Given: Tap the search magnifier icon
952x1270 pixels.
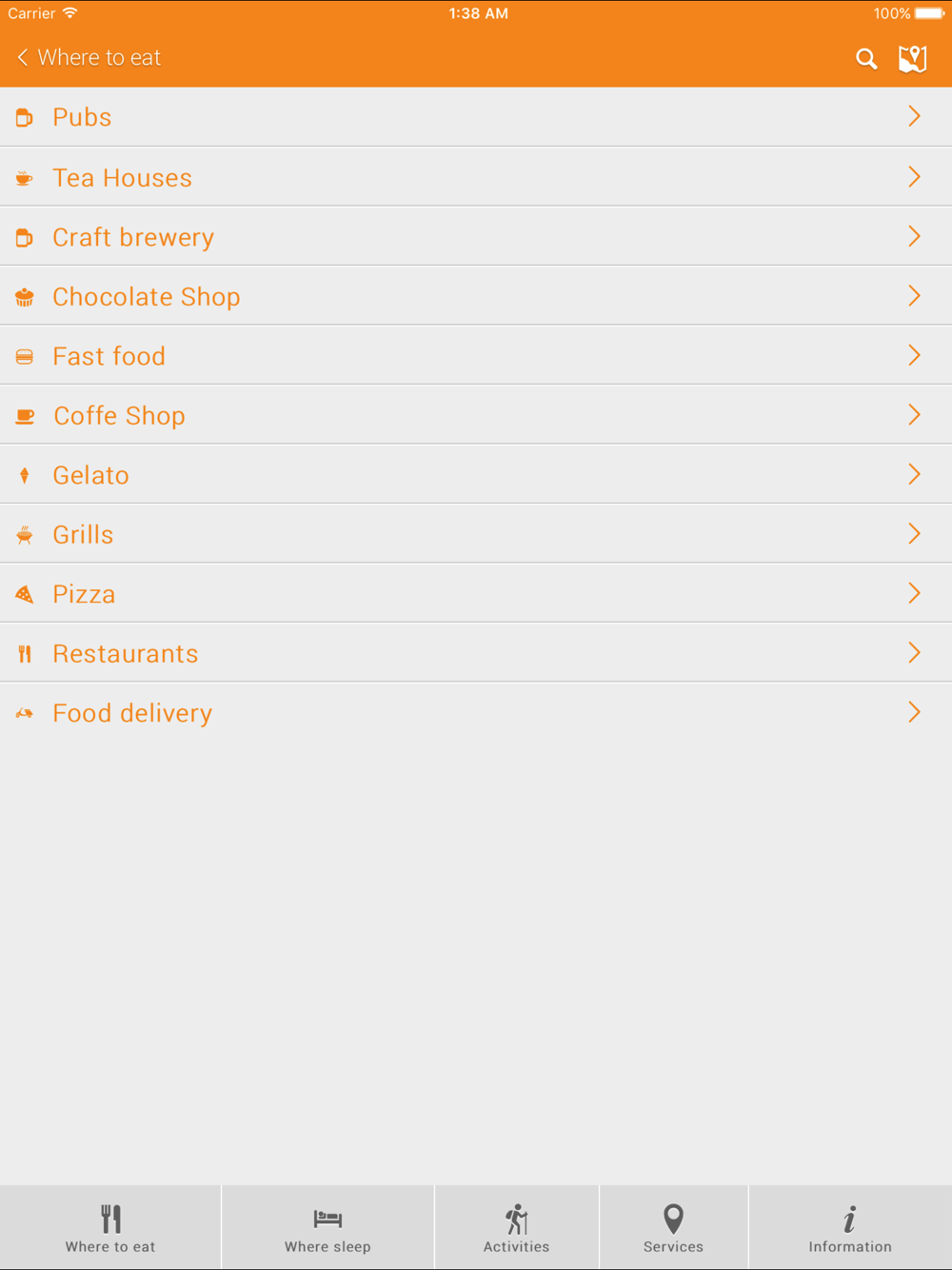Looking at the screenshot, I should pyautogui.click(x=865, y=59).
